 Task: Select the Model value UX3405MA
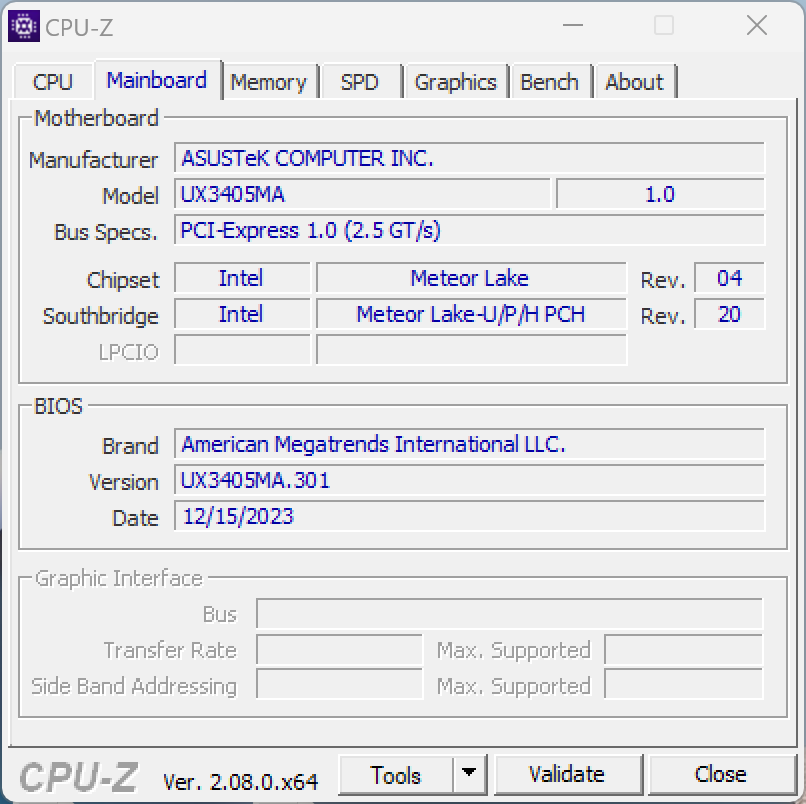point(362,194)
